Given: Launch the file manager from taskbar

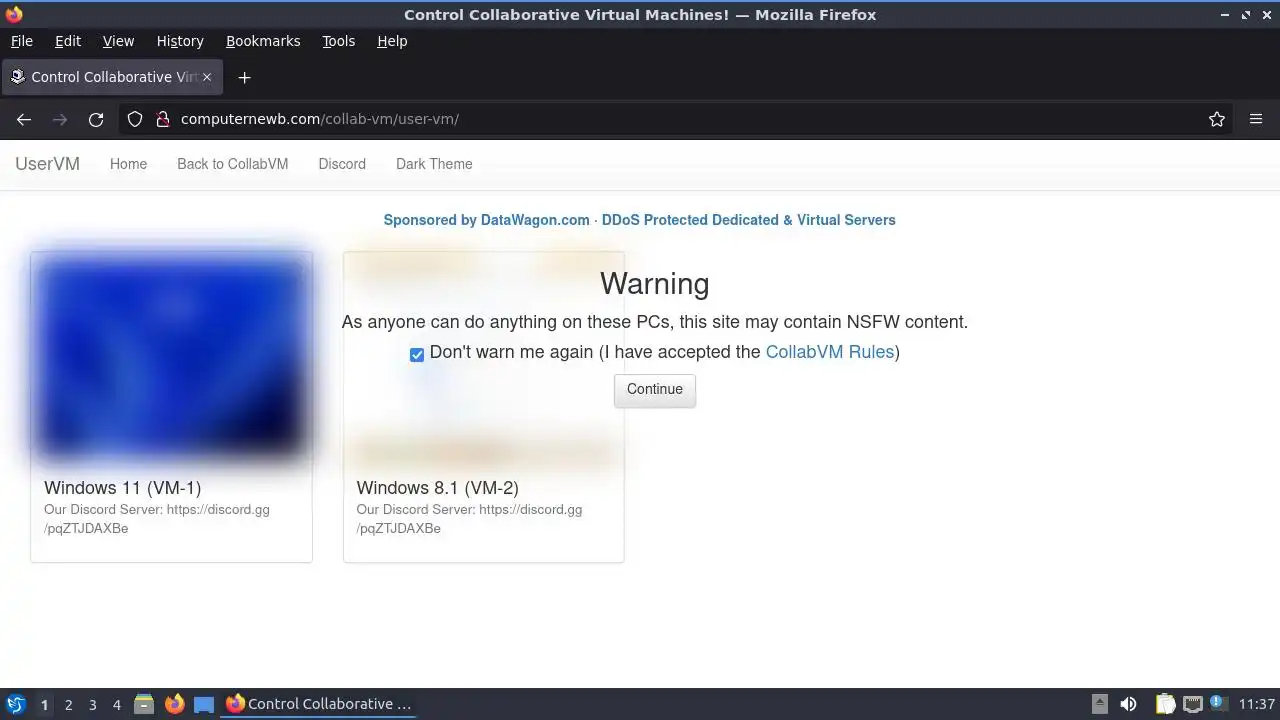Looking at the screenshot, I should pos(144,704).
